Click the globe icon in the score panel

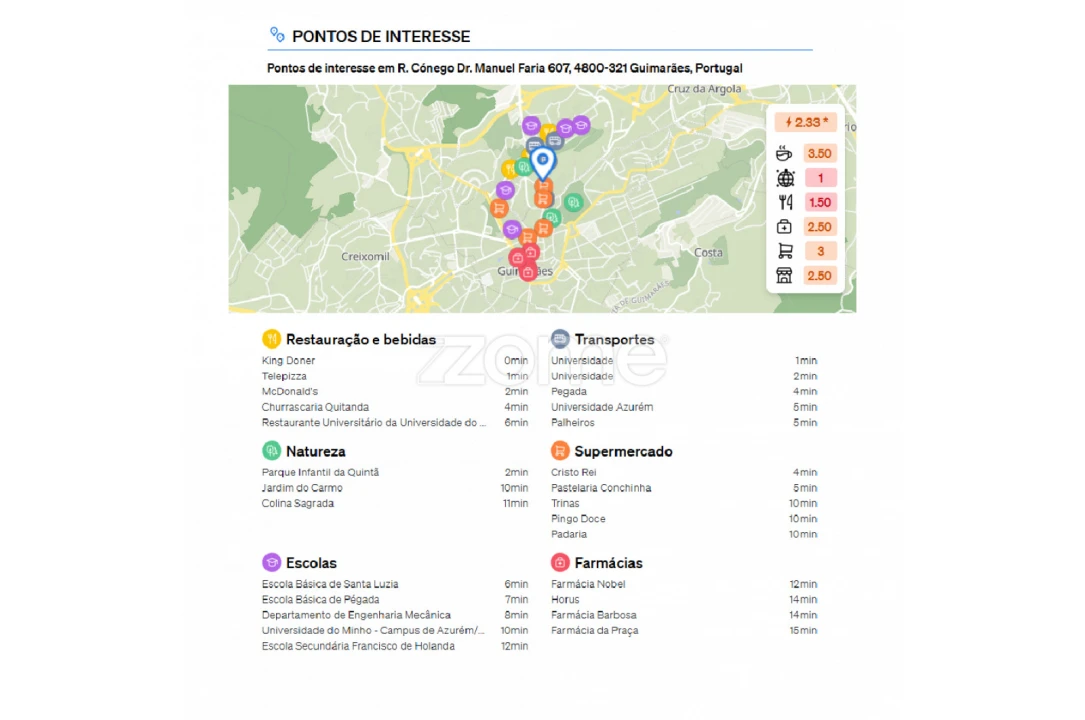pos(785,178)
